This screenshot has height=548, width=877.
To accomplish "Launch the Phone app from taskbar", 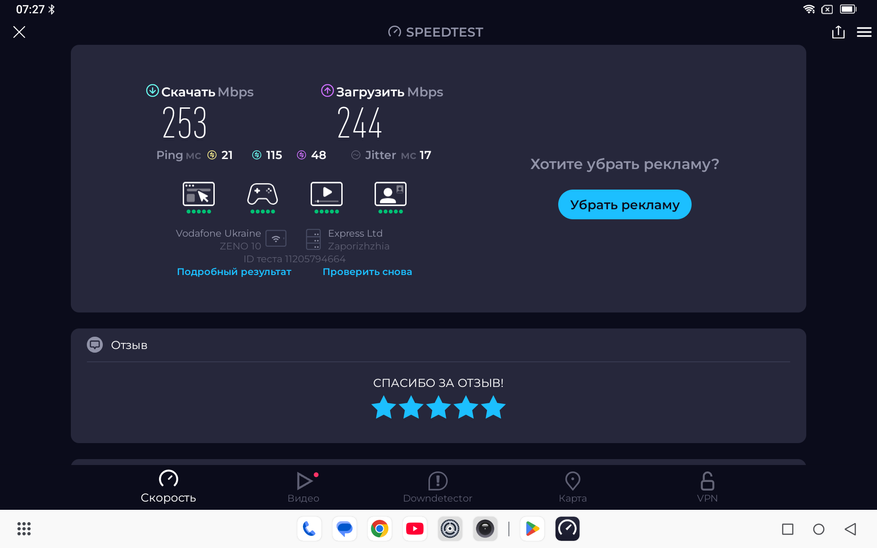I will pos(309,528).
